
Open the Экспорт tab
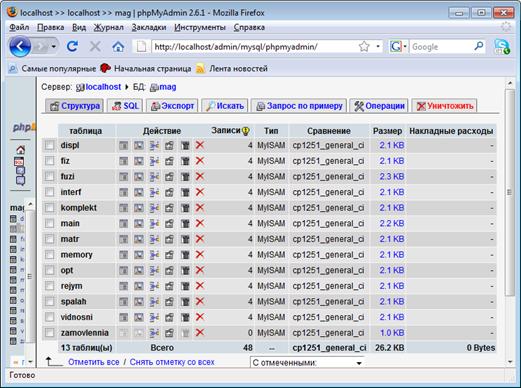[x=172, y=106]
